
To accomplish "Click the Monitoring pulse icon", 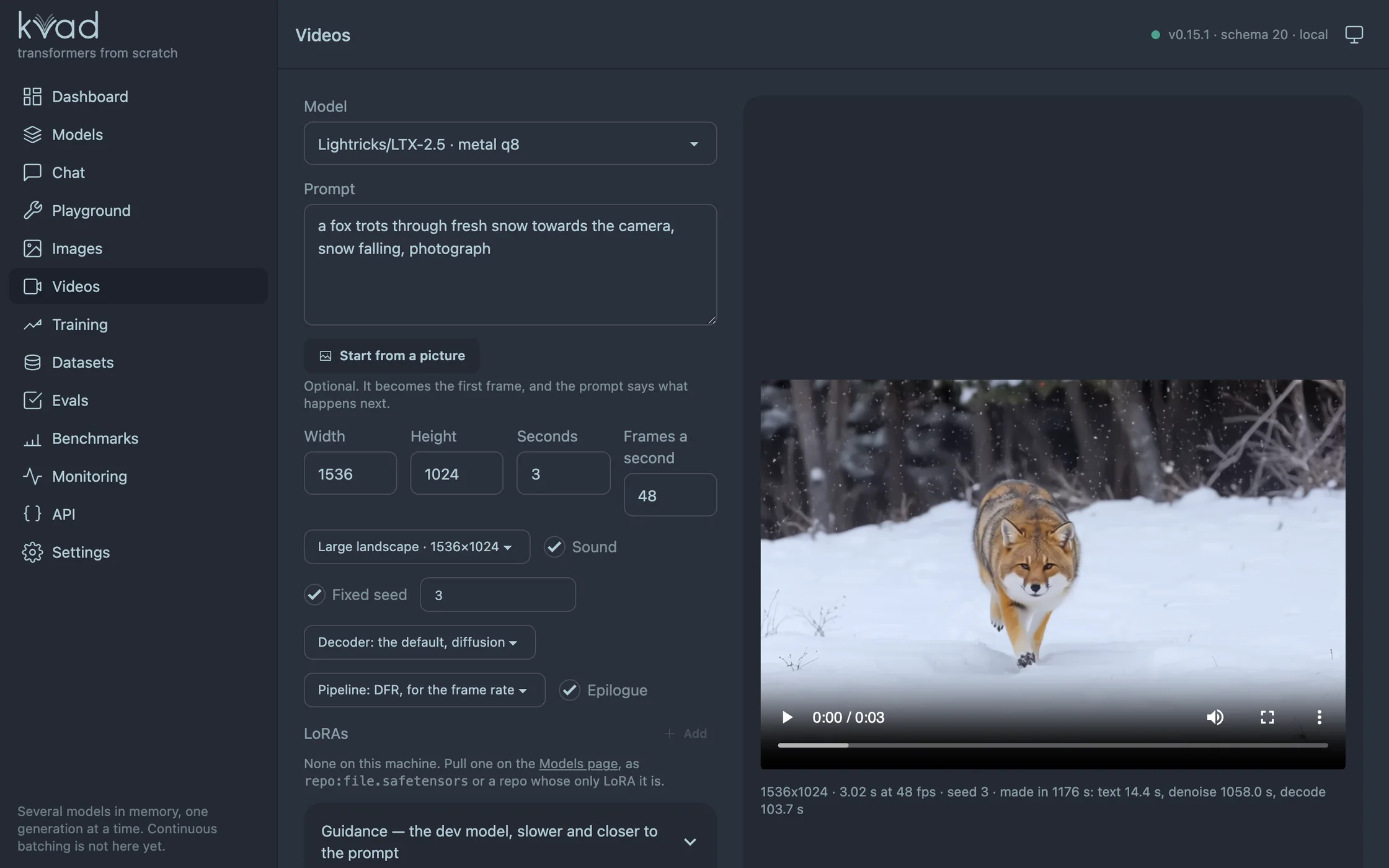I will pyautogui.click(x=32, y=476).
